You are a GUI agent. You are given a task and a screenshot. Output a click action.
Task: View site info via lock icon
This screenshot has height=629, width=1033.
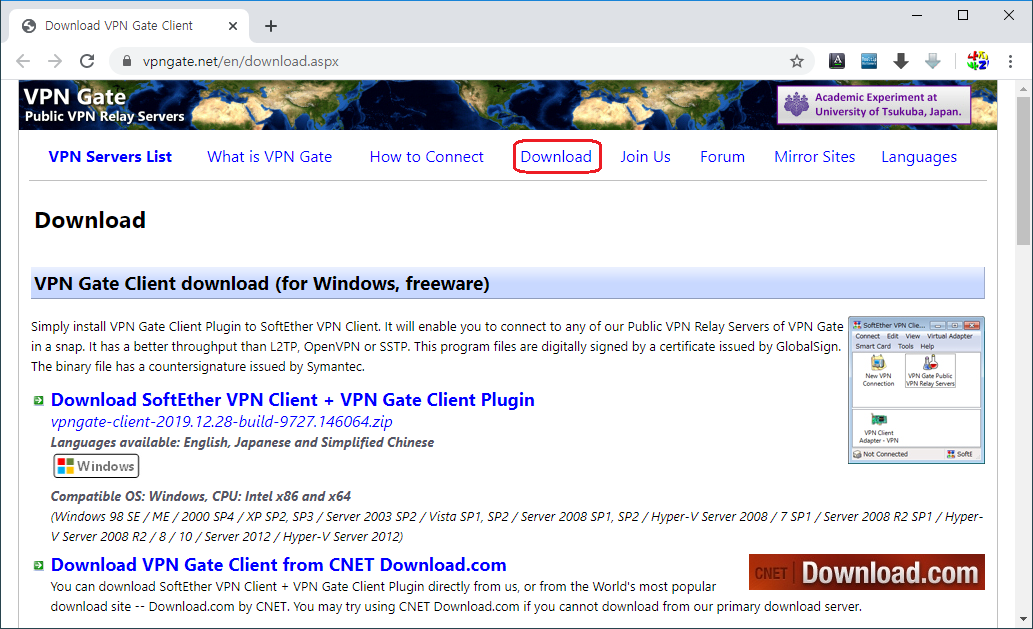point(127,61)
